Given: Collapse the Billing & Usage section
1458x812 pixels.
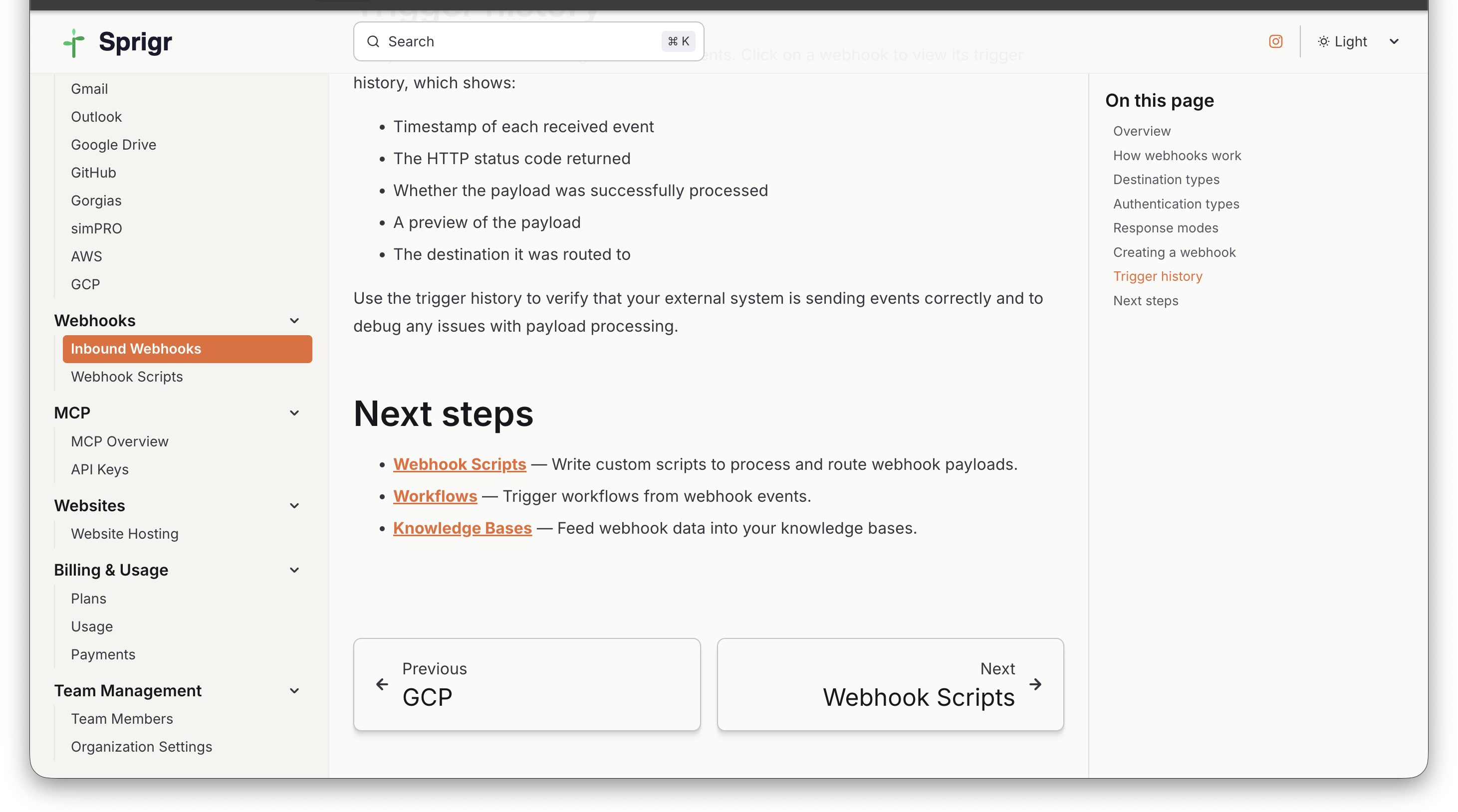Looking at the screenshot, I should [x=294, y=570].
